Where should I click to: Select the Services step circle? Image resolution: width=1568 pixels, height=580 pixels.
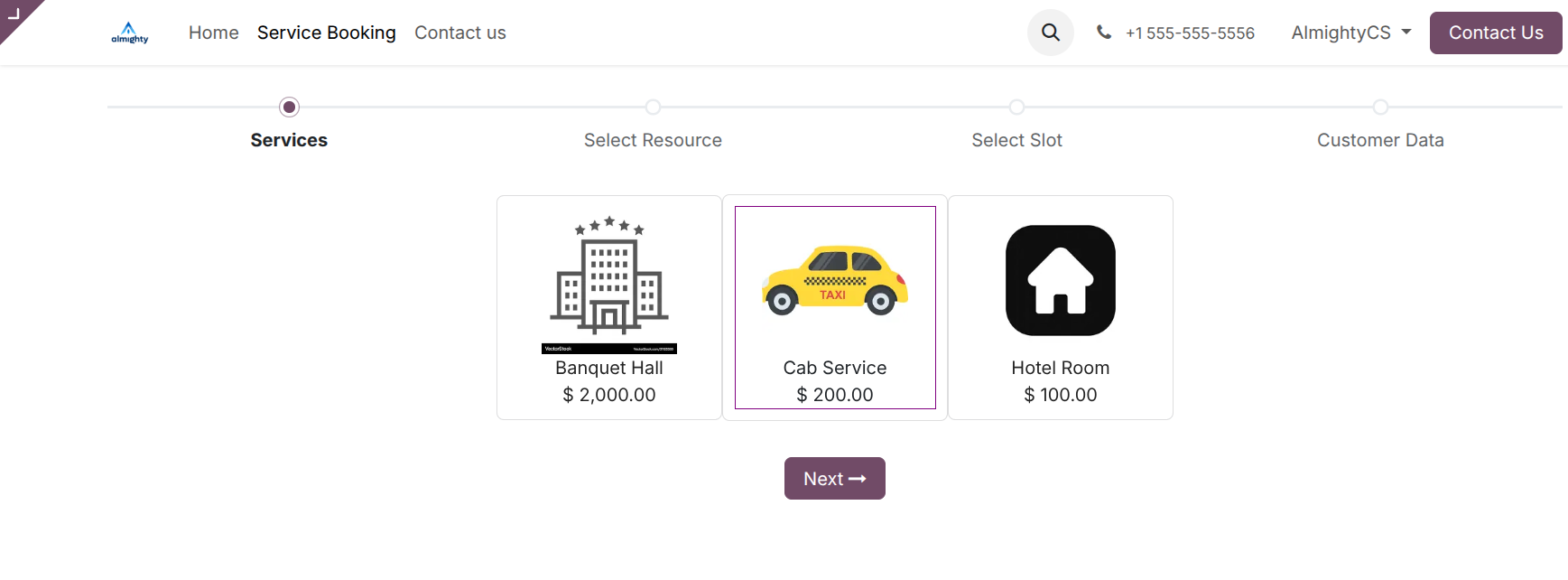(289, 108)
